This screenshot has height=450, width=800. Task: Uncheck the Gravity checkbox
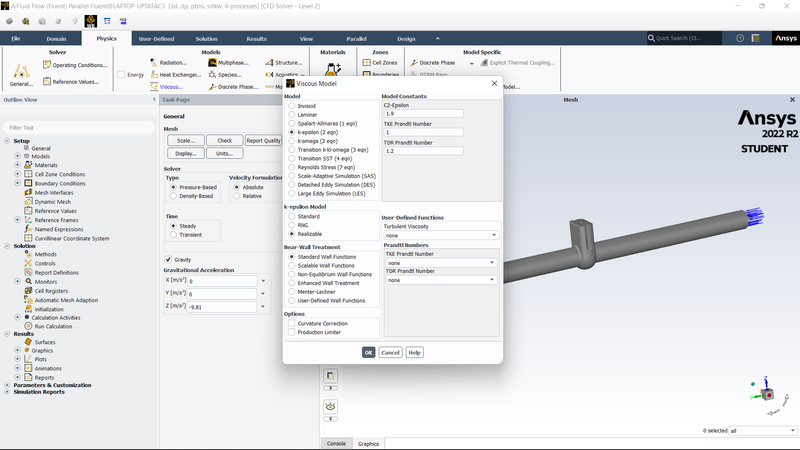point(168,259)
